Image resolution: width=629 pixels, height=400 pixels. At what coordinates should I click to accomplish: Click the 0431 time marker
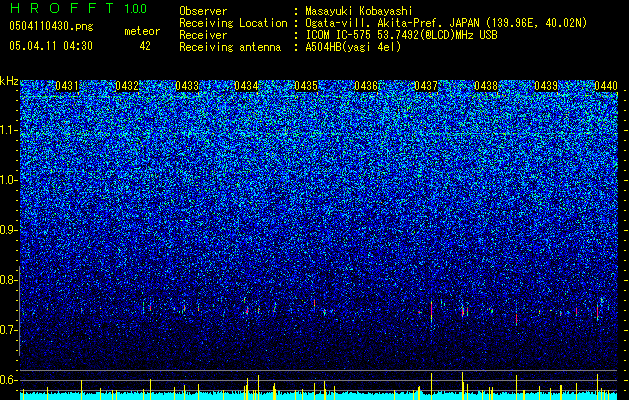67,86
